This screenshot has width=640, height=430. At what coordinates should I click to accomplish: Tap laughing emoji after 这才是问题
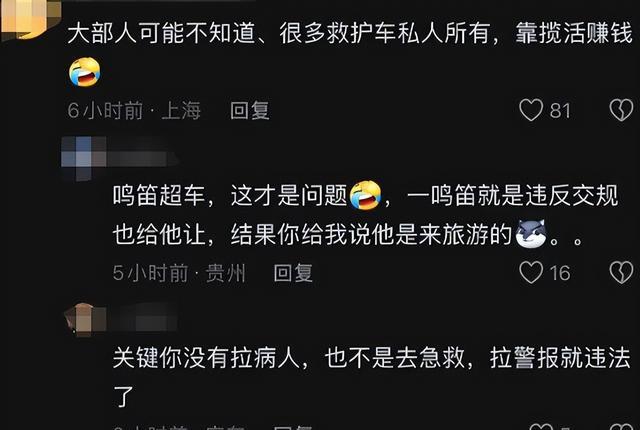pos(365,196)
